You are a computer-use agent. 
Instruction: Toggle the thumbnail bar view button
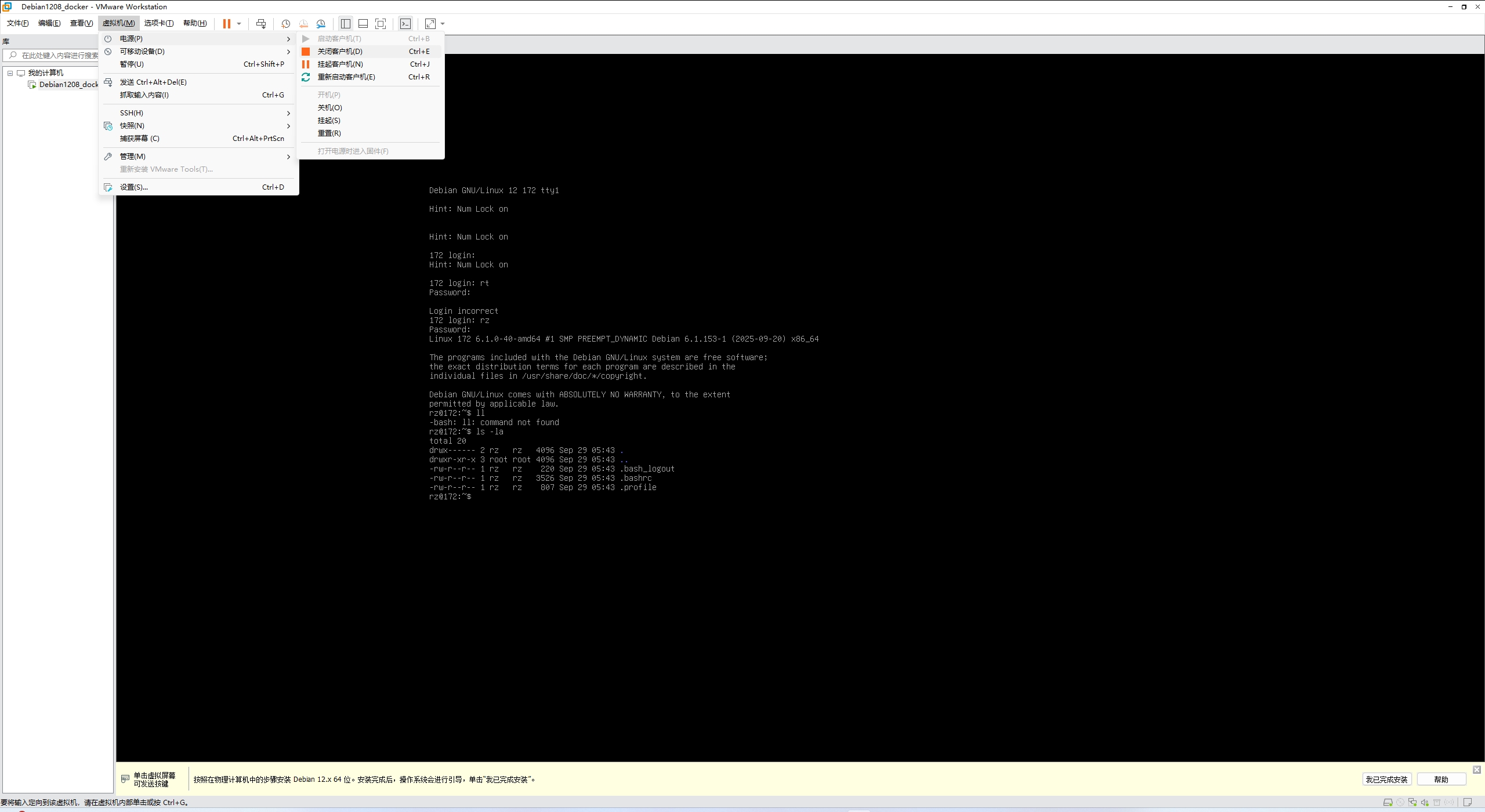pyautogui.click(x=363, y=24)
